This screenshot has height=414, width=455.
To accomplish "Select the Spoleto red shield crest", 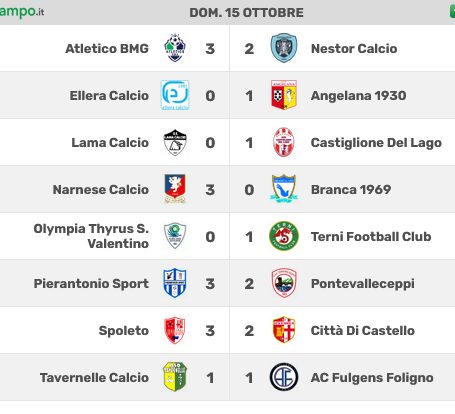I will point(175,330).
